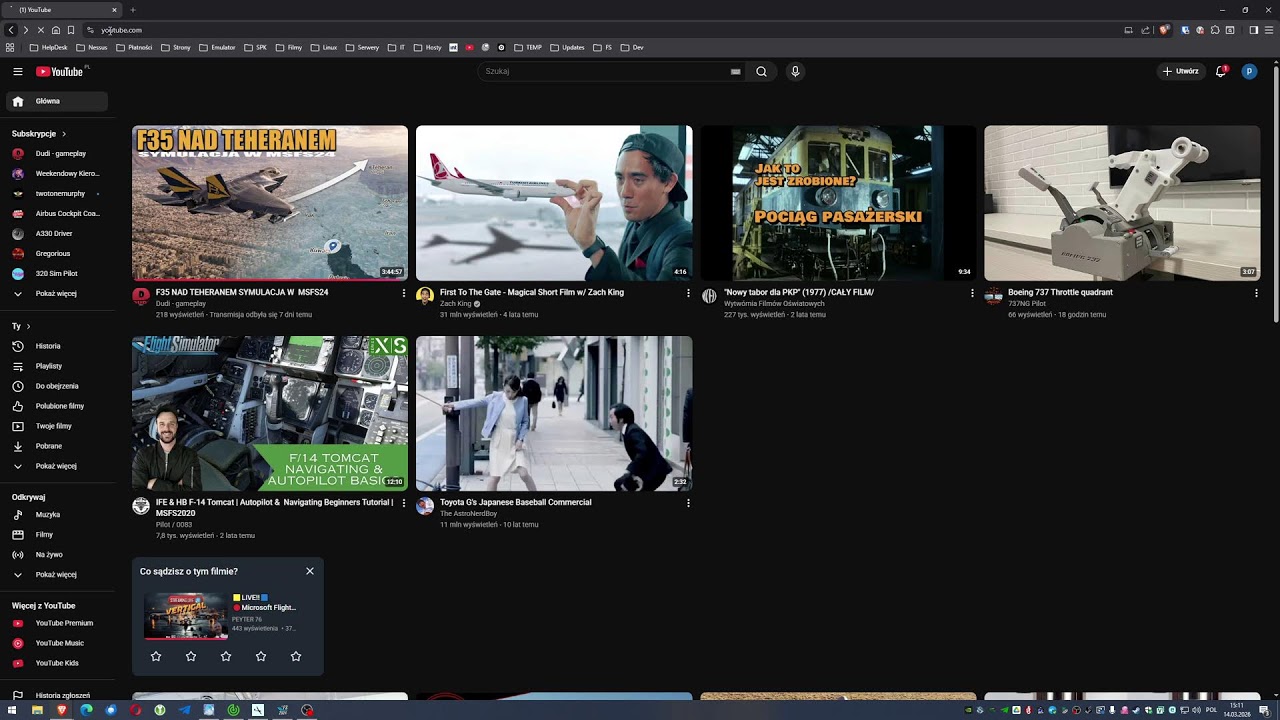Open the Toyota G's Japanese Baseball Commercial title
The width and height of the screenshot is (1280, 720).
coord(516,503)
